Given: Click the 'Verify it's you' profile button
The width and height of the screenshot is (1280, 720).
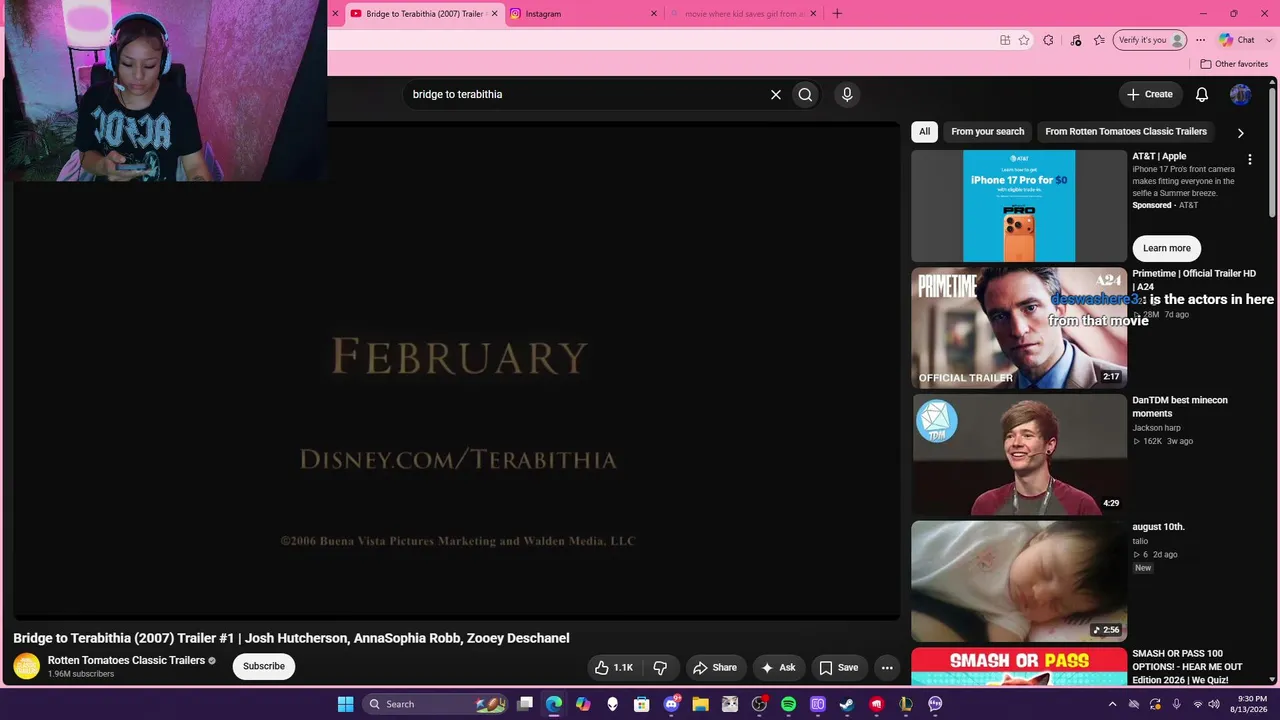Looking at the screenshot, I should (x=1150, y=40).
